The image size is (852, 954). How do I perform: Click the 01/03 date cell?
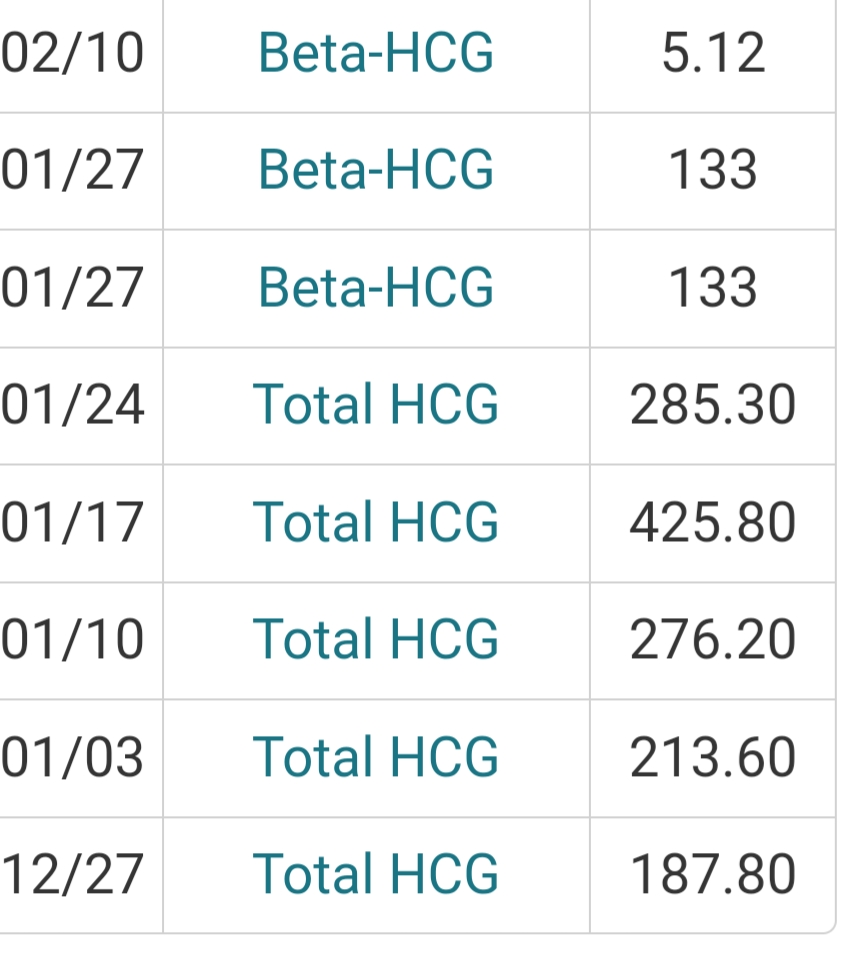[x=72, y=756]
